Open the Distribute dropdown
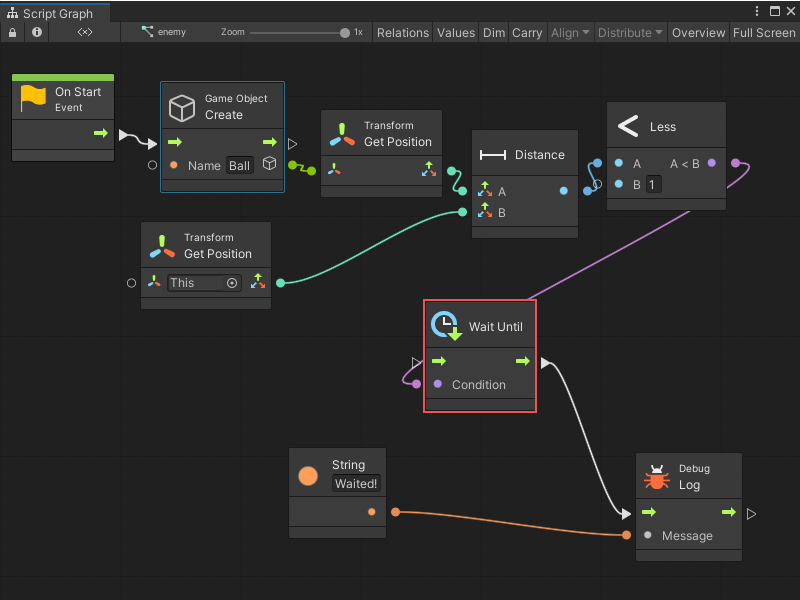The height and width of the screenshot is (600, 800). 629,32
